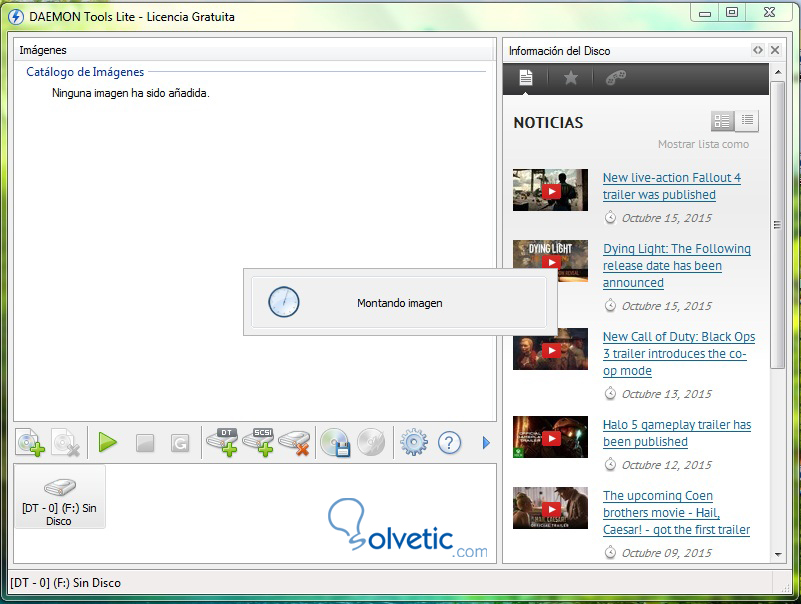Maximize the DAEMON Tools Lite window

pos(732,13)
